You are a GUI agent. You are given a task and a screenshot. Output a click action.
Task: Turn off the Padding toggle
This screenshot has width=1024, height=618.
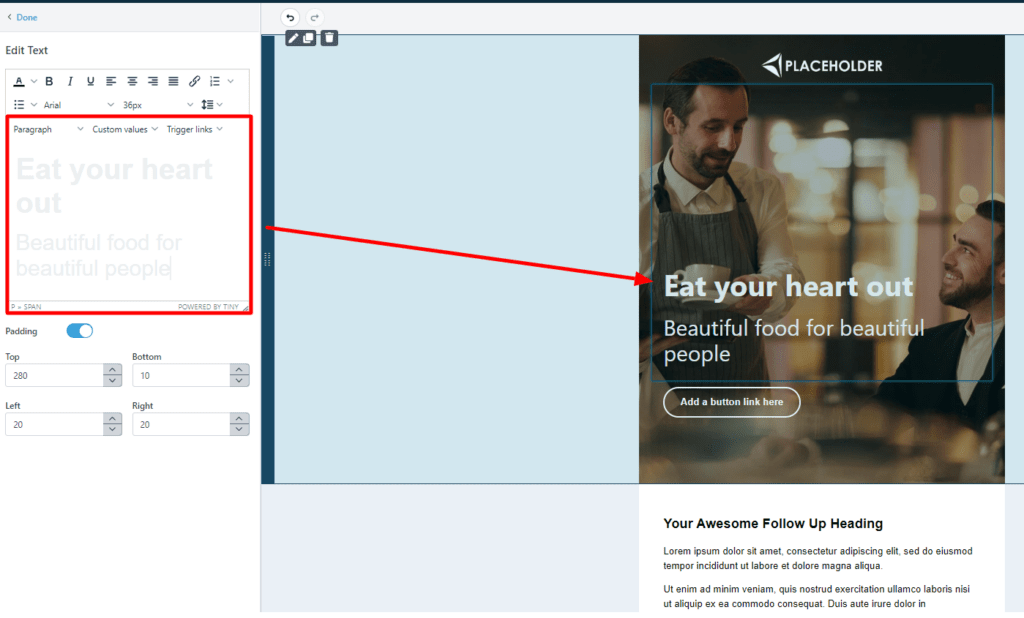coord(80,331)
